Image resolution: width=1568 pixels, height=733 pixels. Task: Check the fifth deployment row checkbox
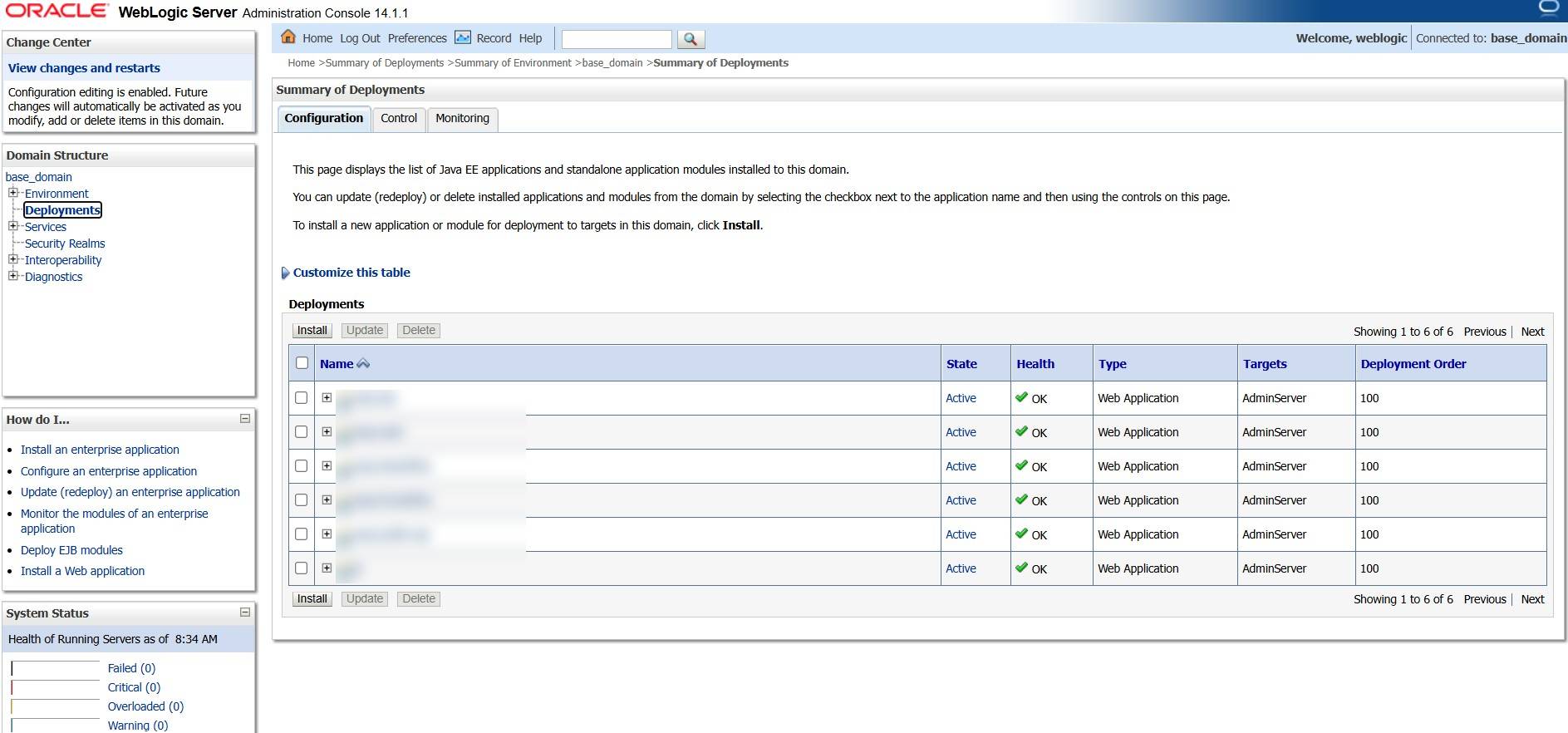(x=302, y=534)
